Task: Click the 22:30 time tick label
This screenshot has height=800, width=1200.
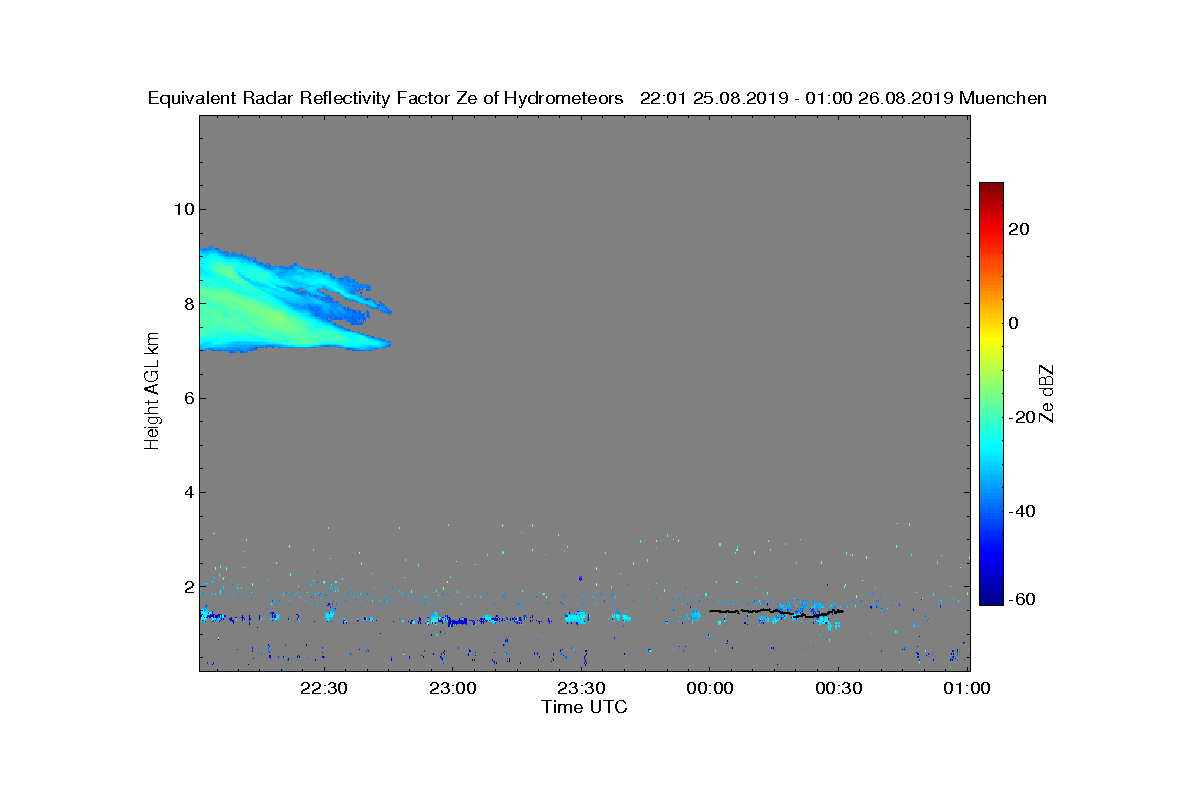Action: click(323, 689)
